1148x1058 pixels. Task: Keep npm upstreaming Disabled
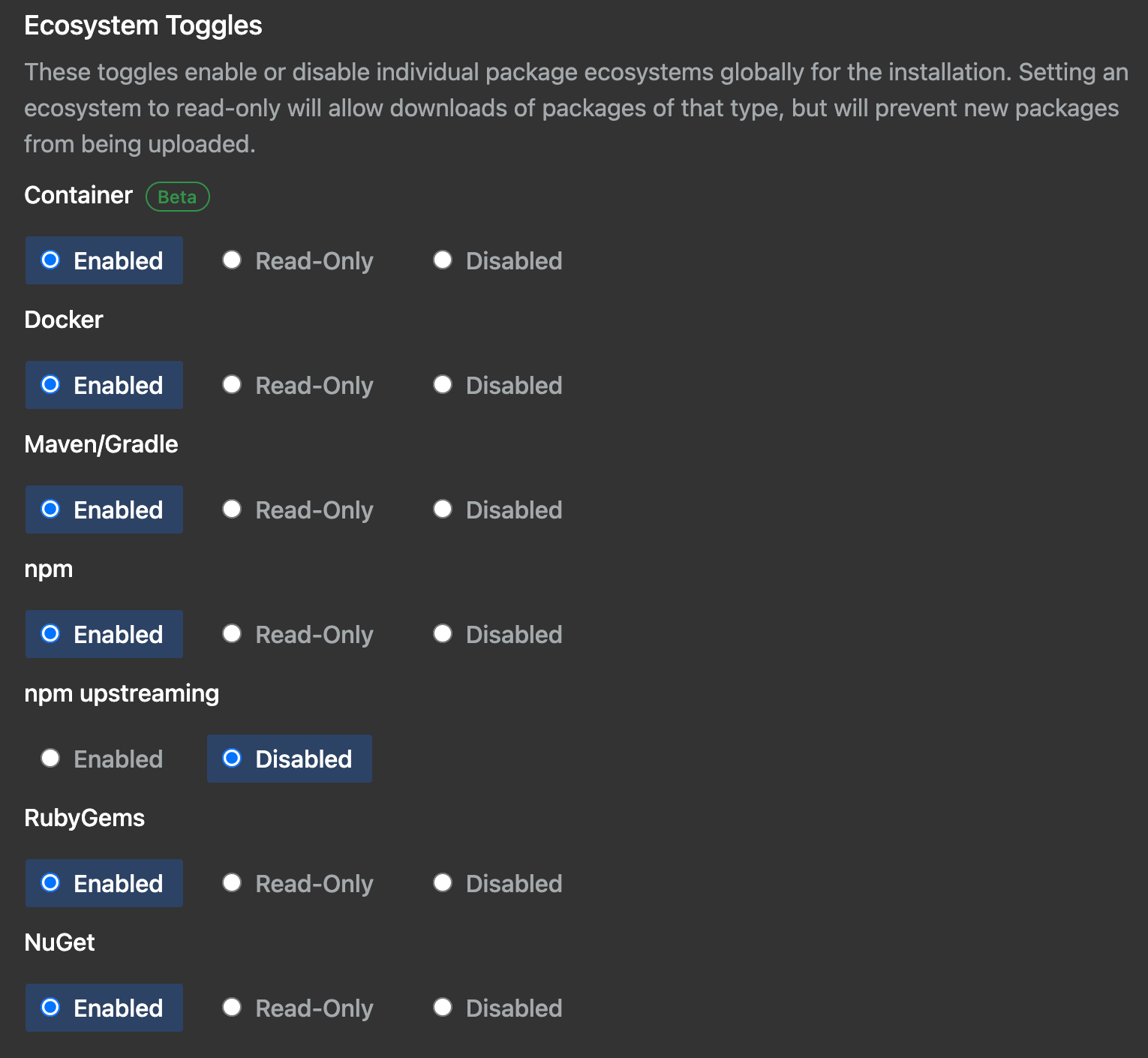pos(289,759)
